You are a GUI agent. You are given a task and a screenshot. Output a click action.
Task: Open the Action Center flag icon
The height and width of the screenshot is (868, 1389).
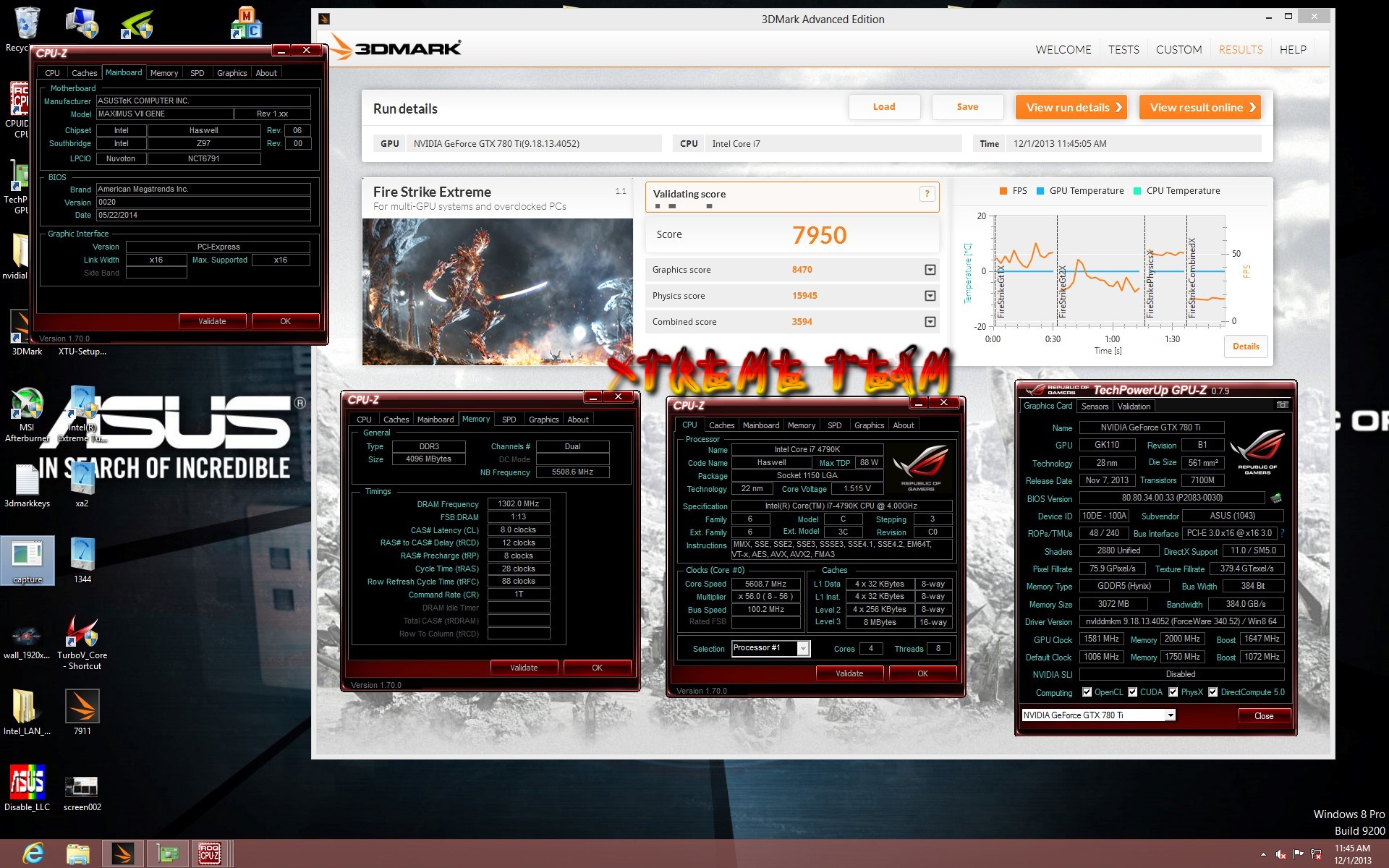[1299, 854]
